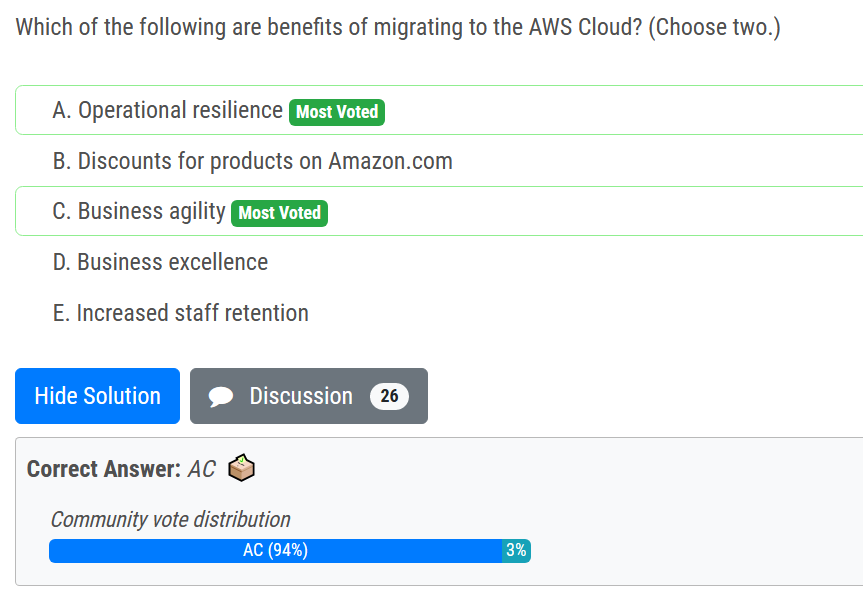The height and width of the screenshot is (594, 863).
Task: Click the "(Choose two.)" instruction text
Action: click(714, 27)
